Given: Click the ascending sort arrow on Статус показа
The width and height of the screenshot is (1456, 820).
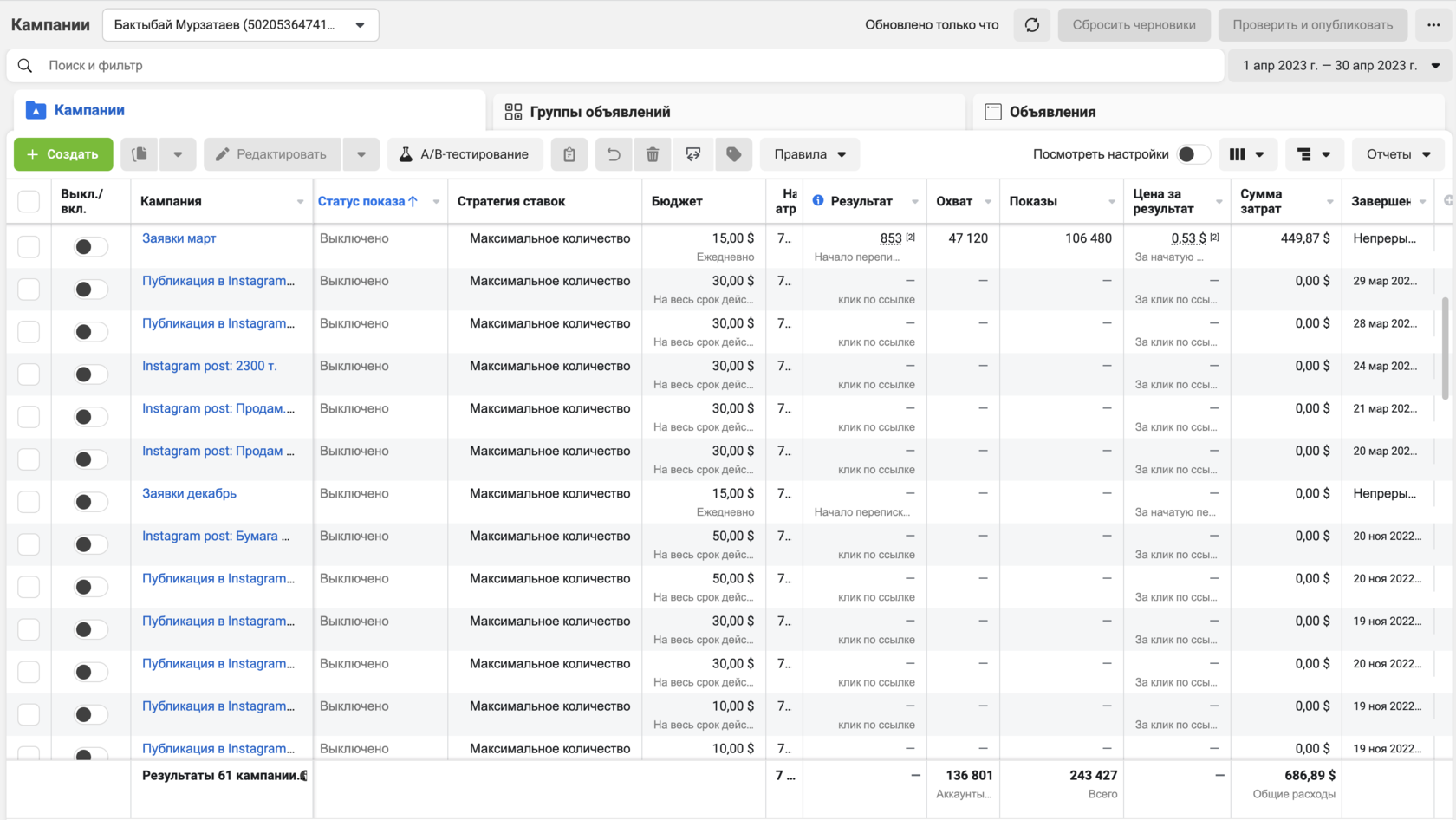Looking at the screenshot, I should pyautogui.click(x=413, y=201).
